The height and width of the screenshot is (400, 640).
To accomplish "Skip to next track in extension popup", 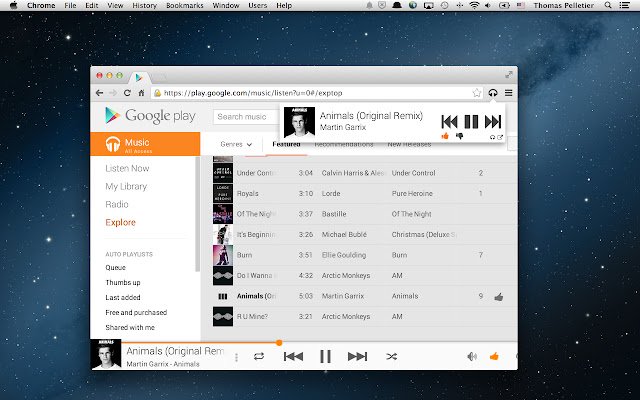I will click(x=493, y=122).
